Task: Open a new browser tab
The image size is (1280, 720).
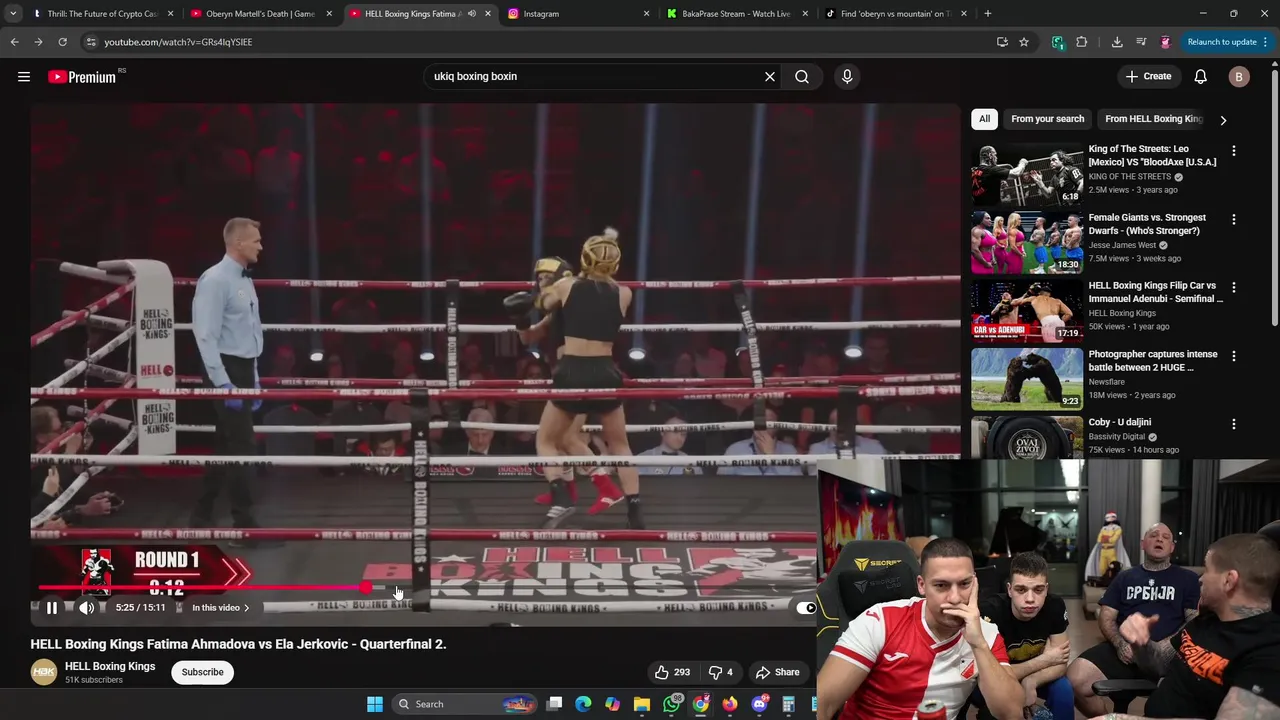Action: (x=988, y=14)
